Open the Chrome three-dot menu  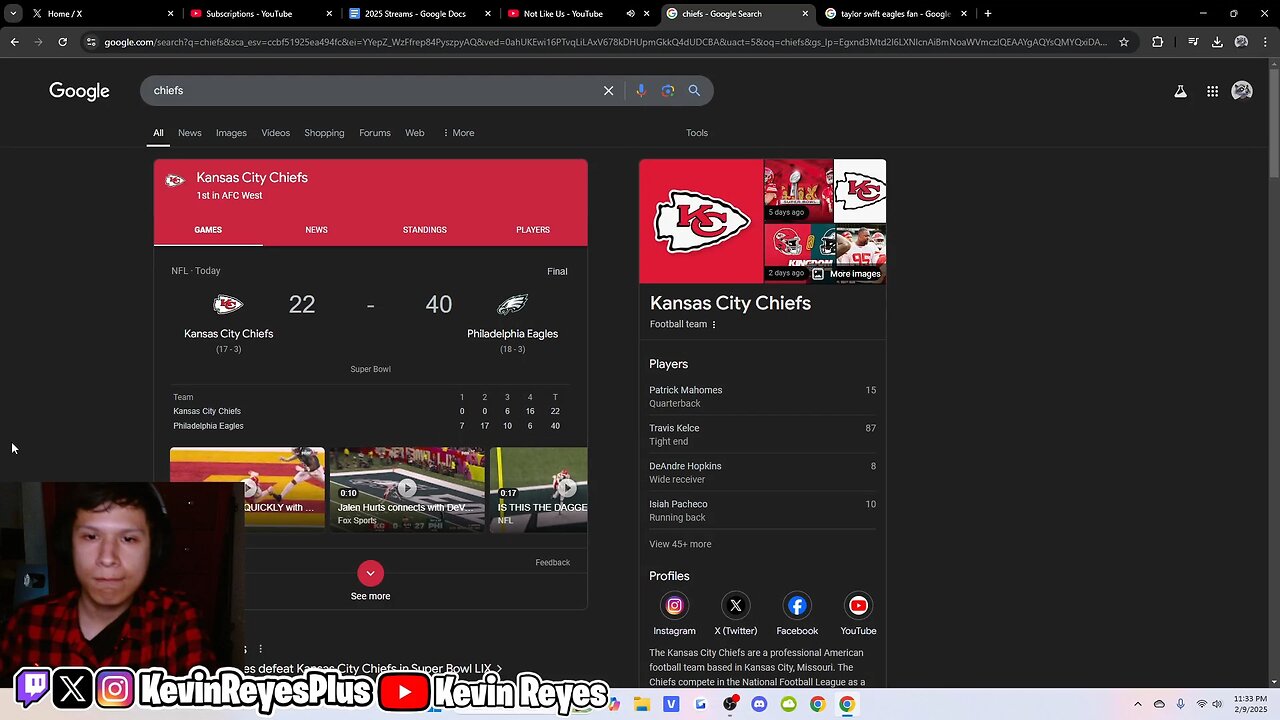1265,42
